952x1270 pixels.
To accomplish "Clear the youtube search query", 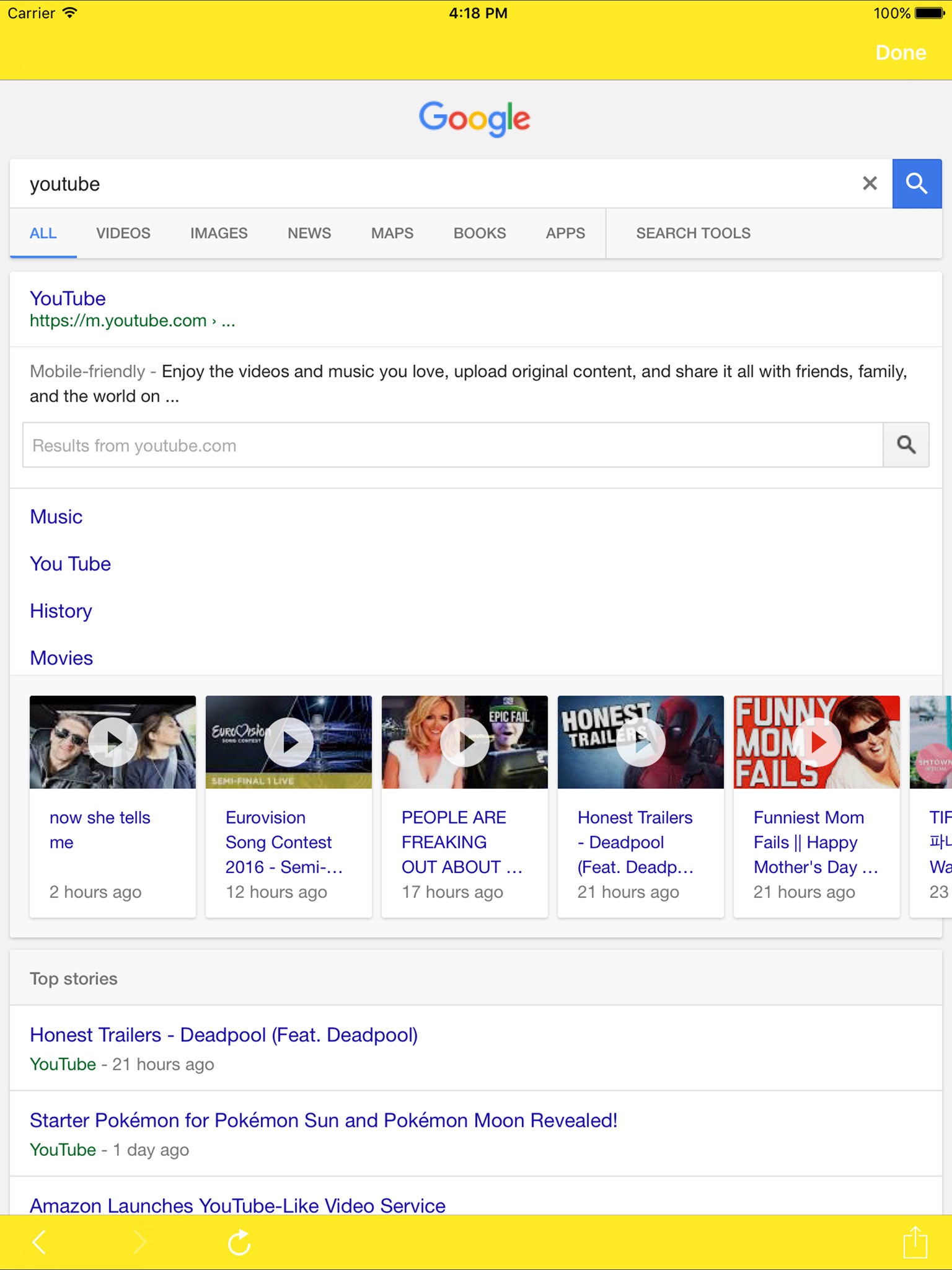I will (870, 184).
